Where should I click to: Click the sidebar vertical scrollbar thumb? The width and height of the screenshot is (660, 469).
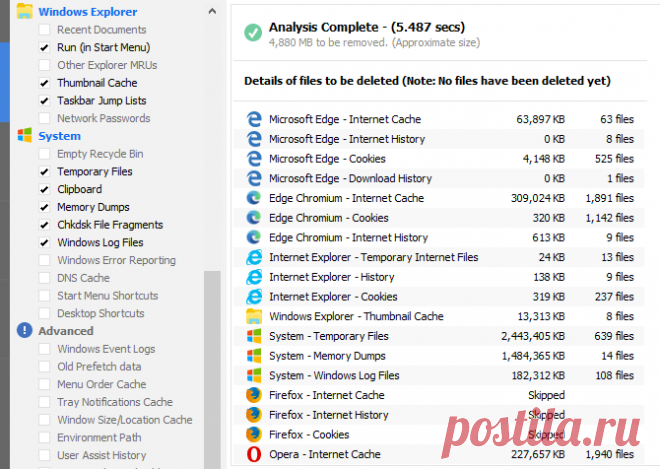click(212, 370)
